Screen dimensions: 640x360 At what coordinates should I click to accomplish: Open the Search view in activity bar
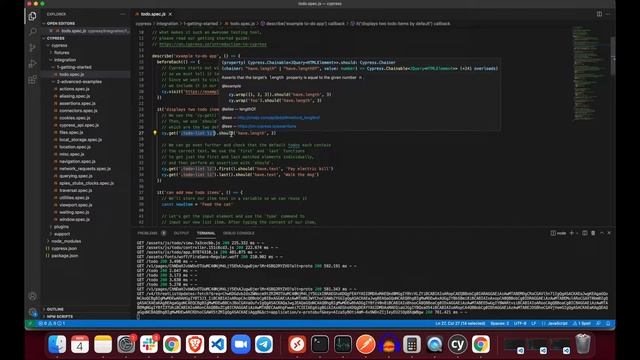32,32
